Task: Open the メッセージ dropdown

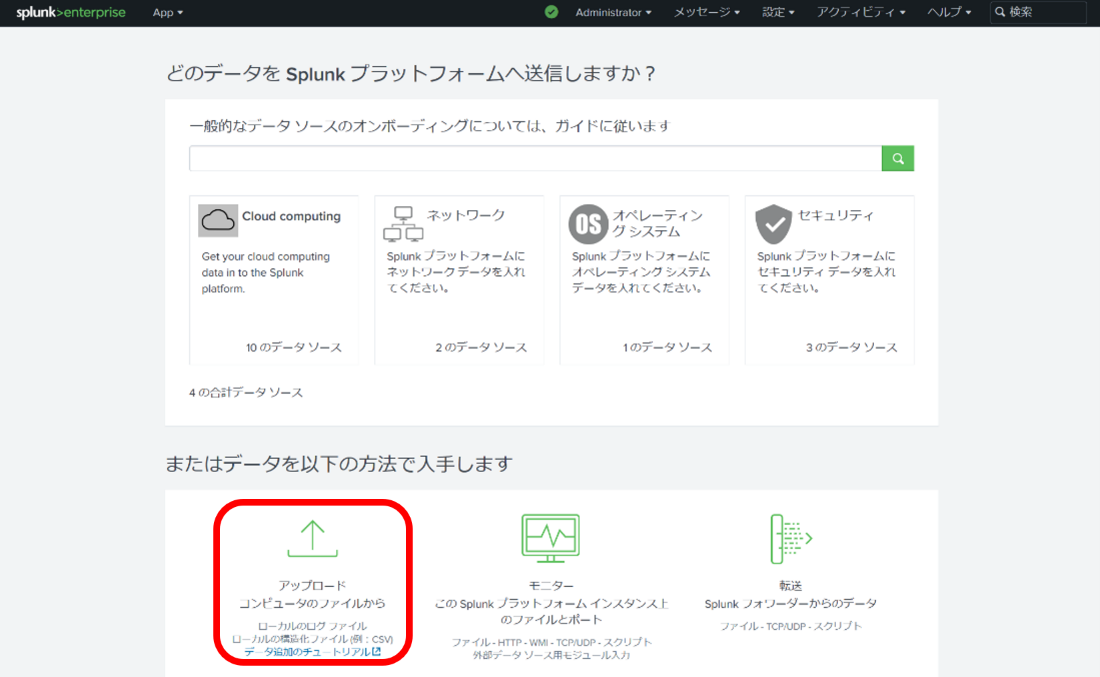Action: click(706, 12)
